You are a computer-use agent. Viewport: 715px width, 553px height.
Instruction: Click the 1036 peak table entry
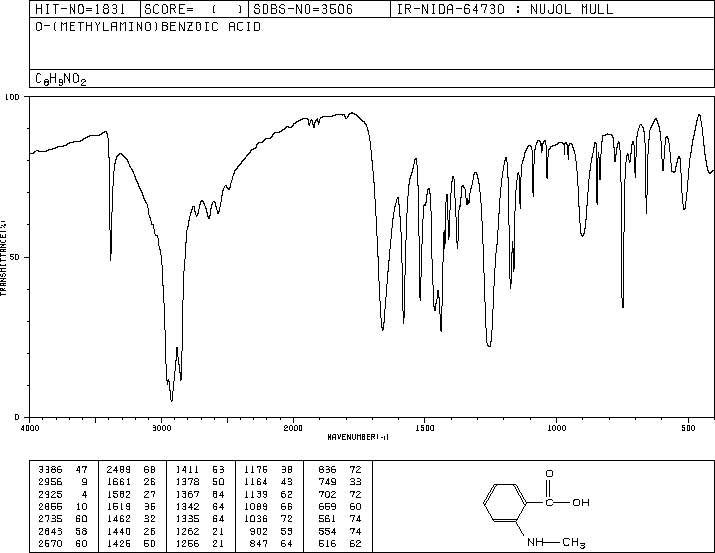coord(269,519)
